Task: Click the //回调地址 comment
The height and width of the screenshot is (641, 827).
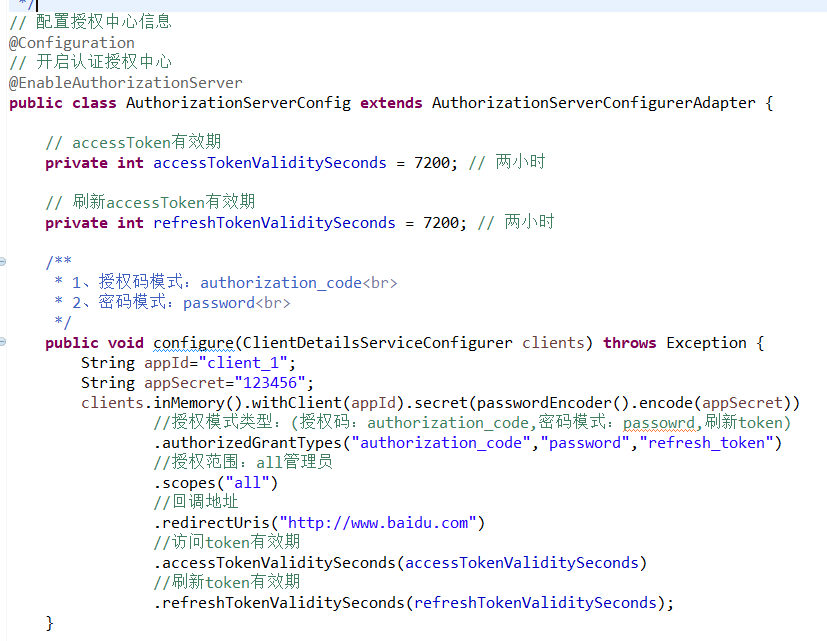Action: 196,502
